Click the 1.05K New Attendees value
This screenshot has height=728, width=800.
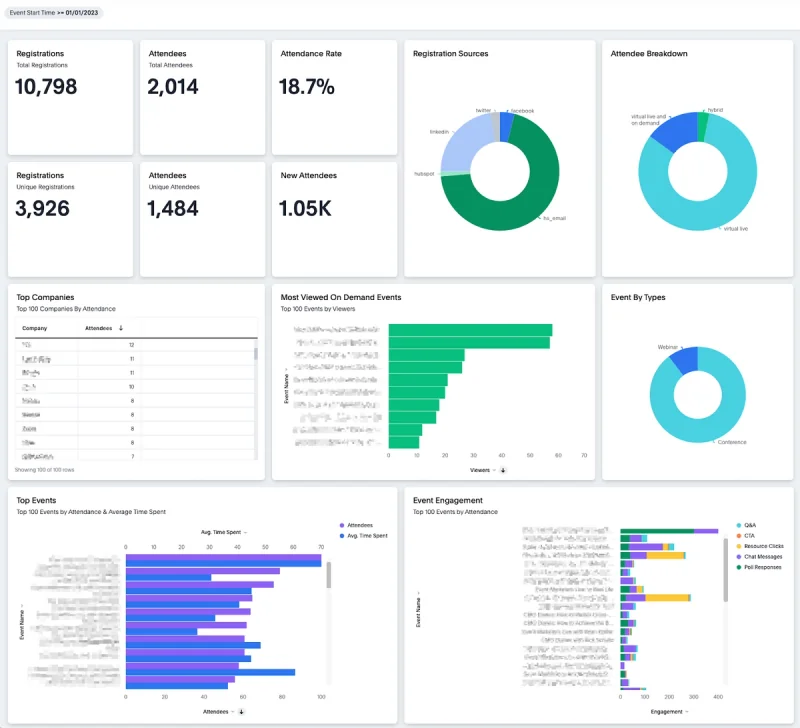click(305, 208)
